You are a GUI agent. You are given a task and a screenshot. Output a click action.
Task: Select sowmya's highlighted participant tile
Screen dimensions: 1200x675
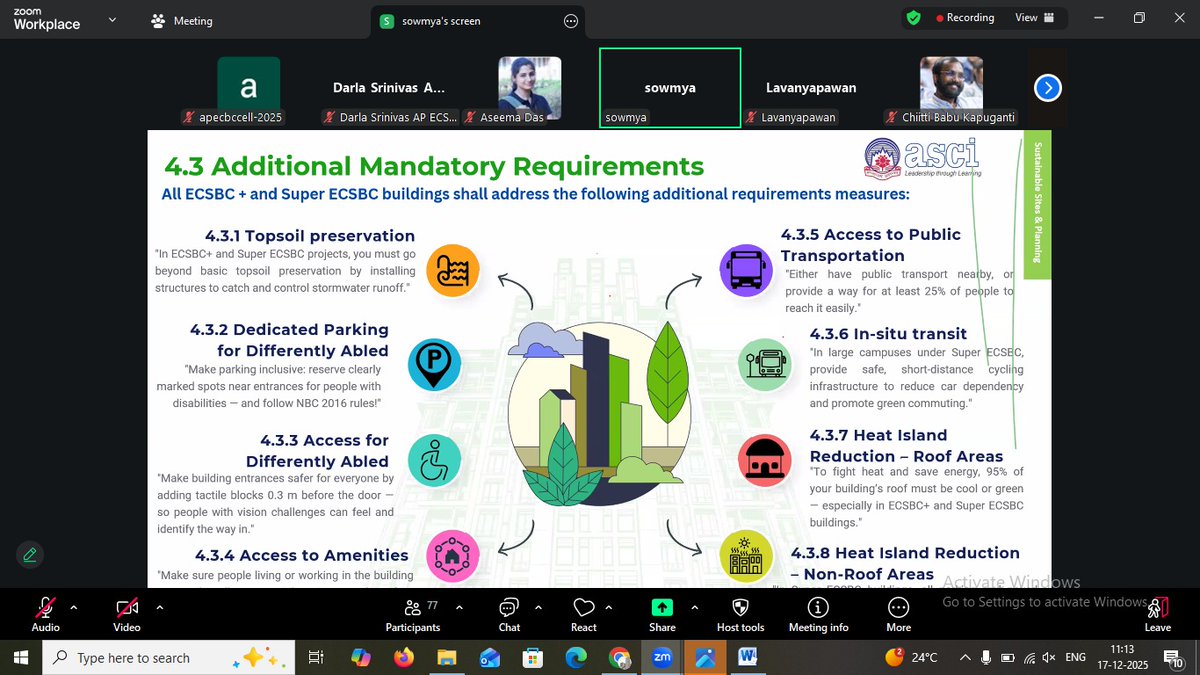(x=670, y=89)
